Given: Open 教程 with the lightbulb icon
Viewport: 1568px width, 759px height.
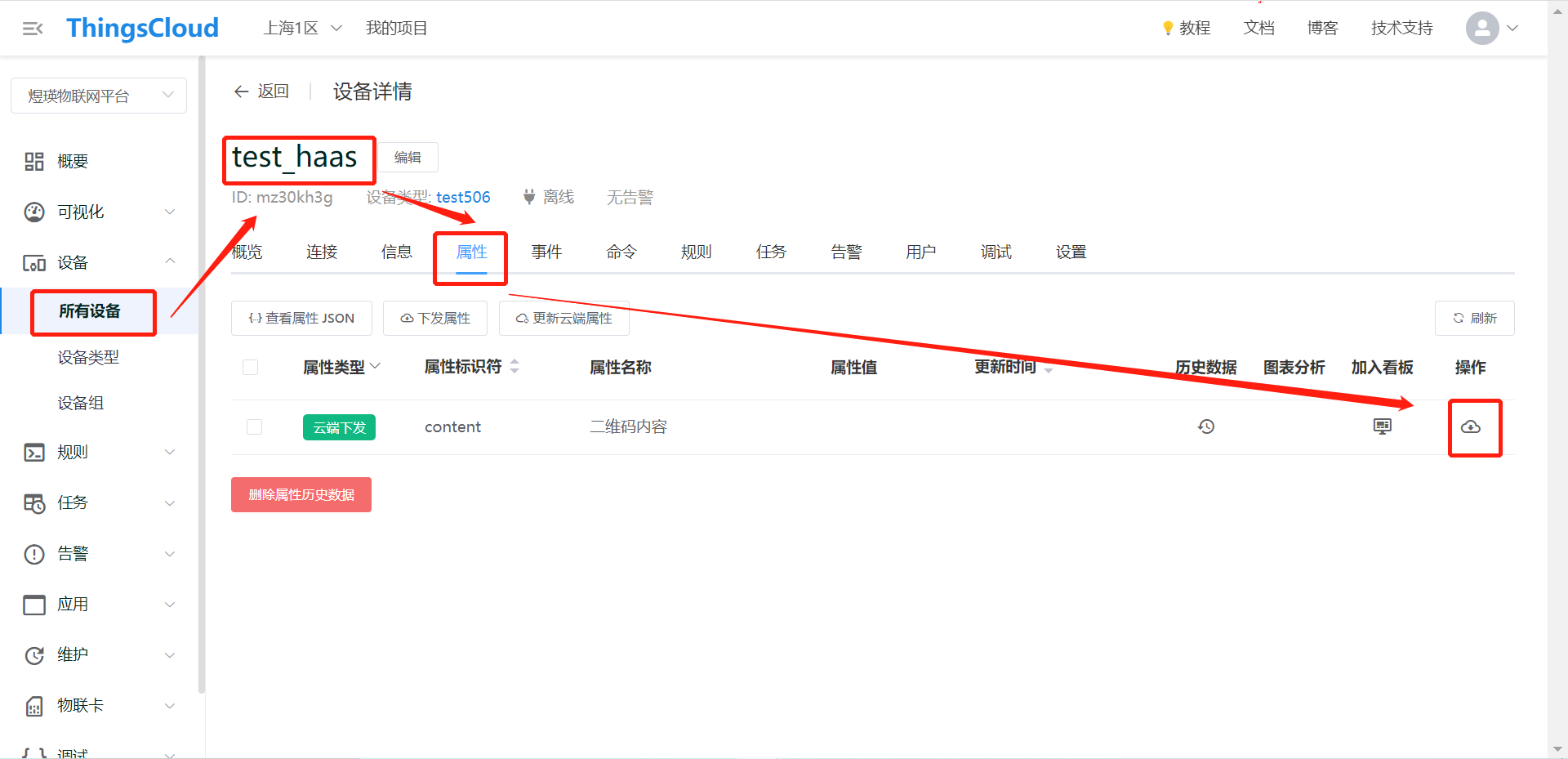Looking at the screenshot, I should [1186, 28].
